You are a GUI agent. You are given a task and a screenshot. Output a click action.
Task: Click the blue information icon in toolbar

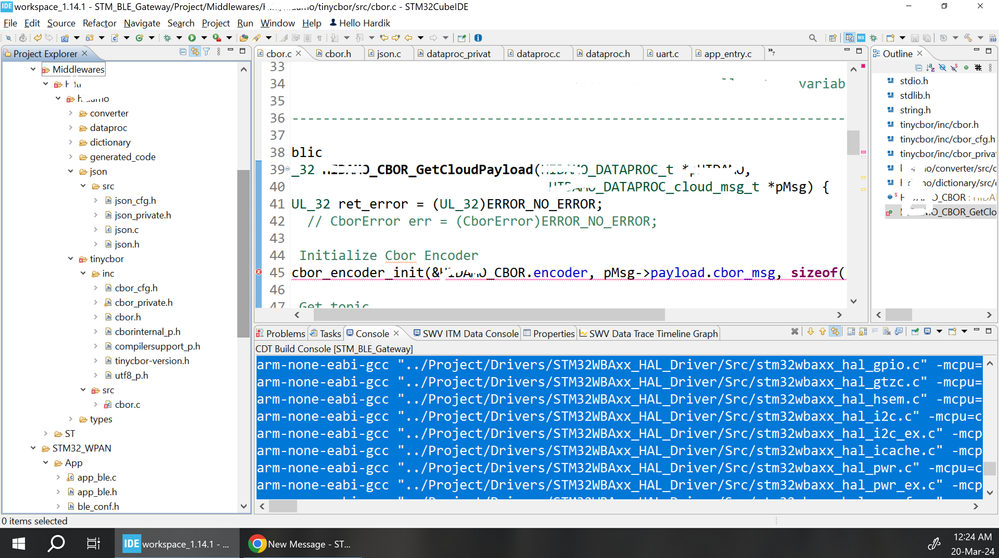(478, 38)
